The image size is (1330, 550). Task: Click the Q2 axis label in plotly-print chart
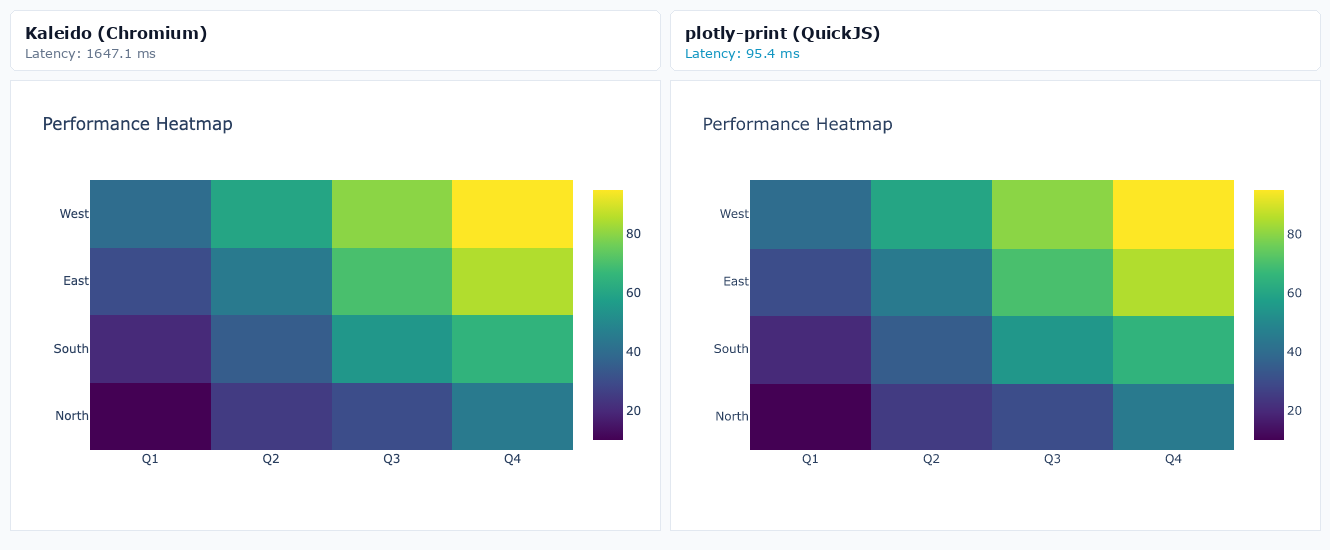(x=931, y=459)
